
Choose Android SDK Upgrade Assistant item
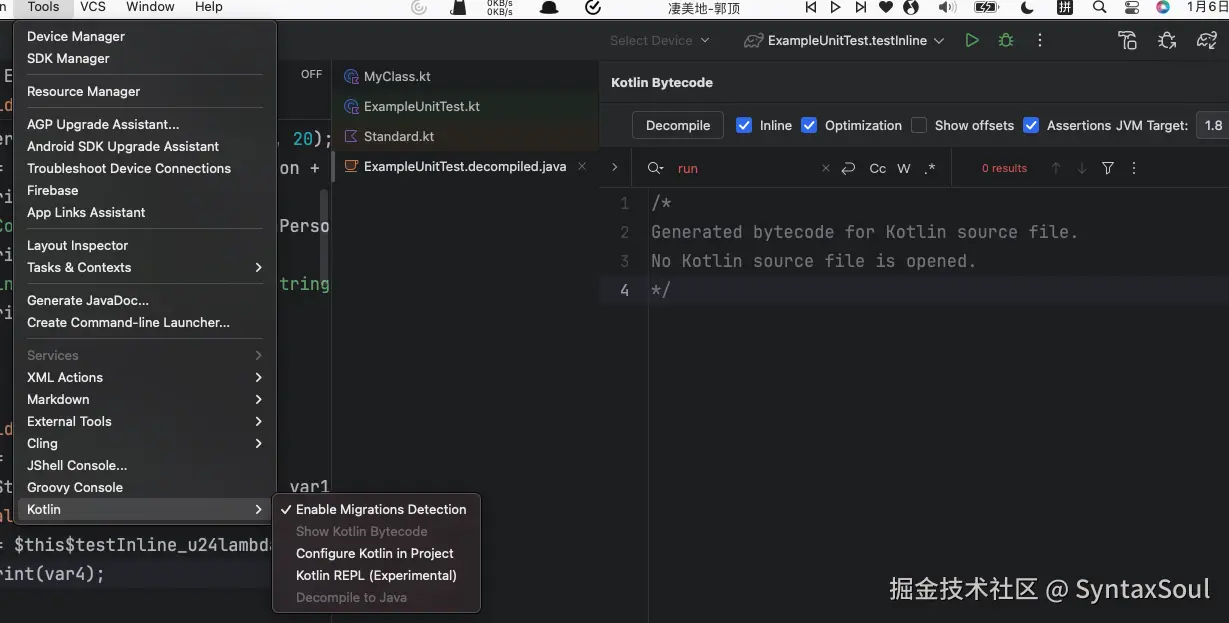(144, 146)
